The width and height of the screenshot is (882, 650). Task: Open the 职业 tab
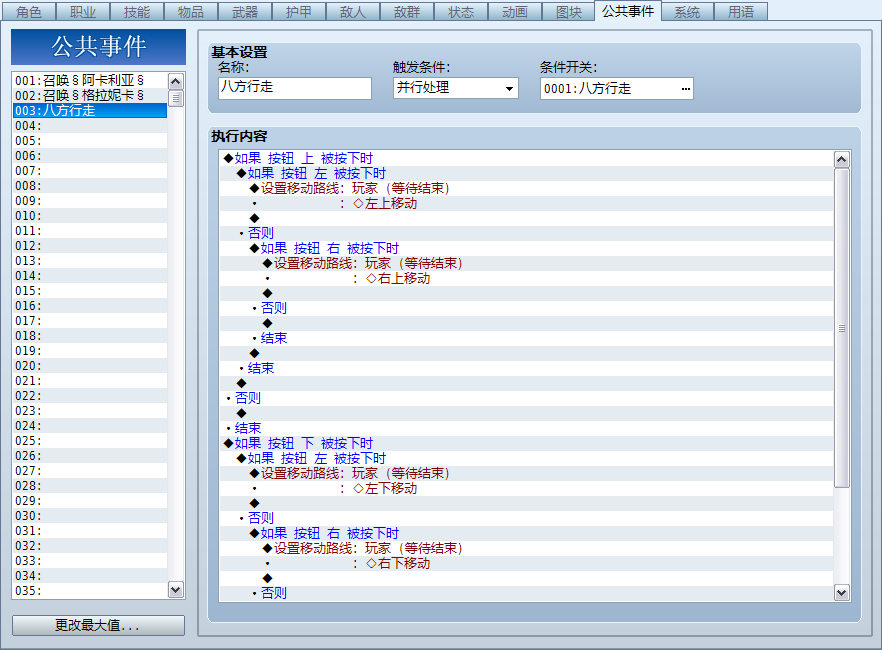pos(83,11)
